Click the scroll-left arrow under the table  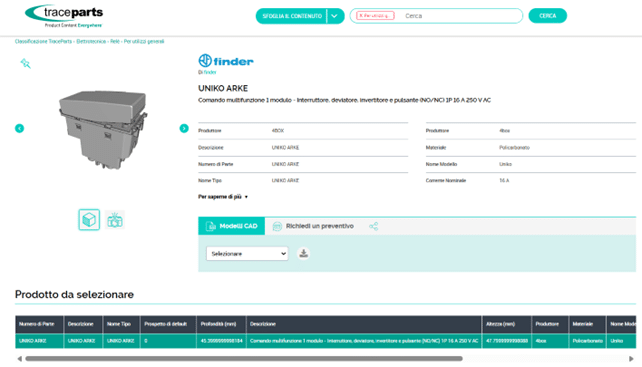pyautogui.click(x=19, y=359)
